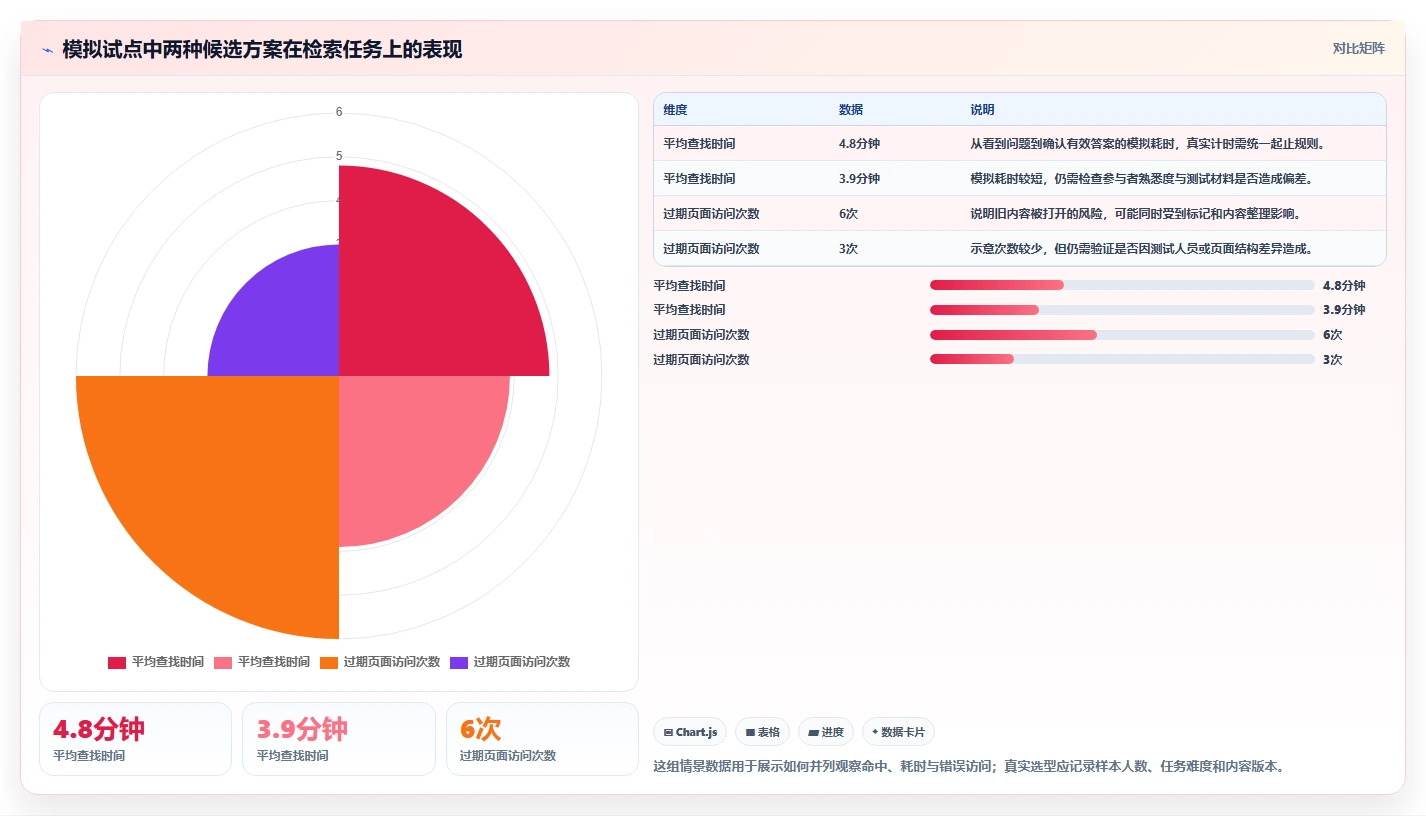Image resolution: width=1426 pixels, height=816 pixels.
Task: Click the description starting with 示意次数较少
Action: tap(1141, 249)
